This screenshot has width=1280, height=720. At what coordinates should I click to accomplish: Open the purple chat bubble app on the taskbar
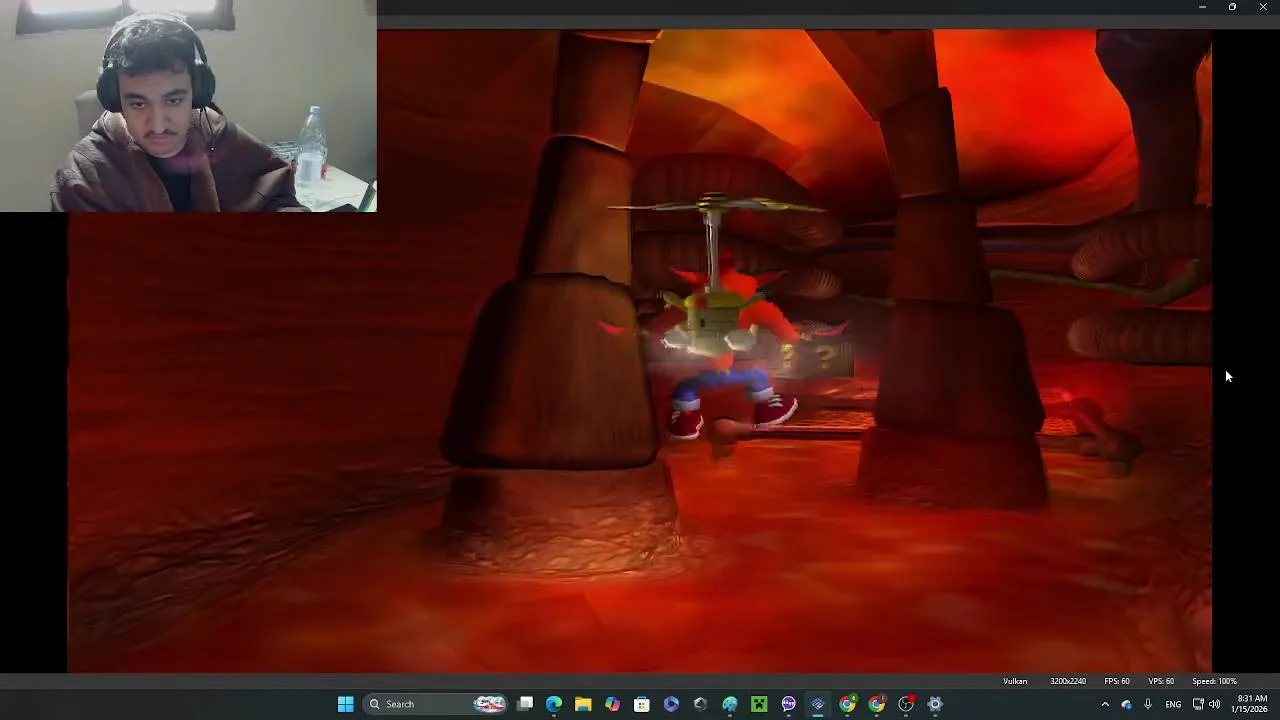coord(788,704)
